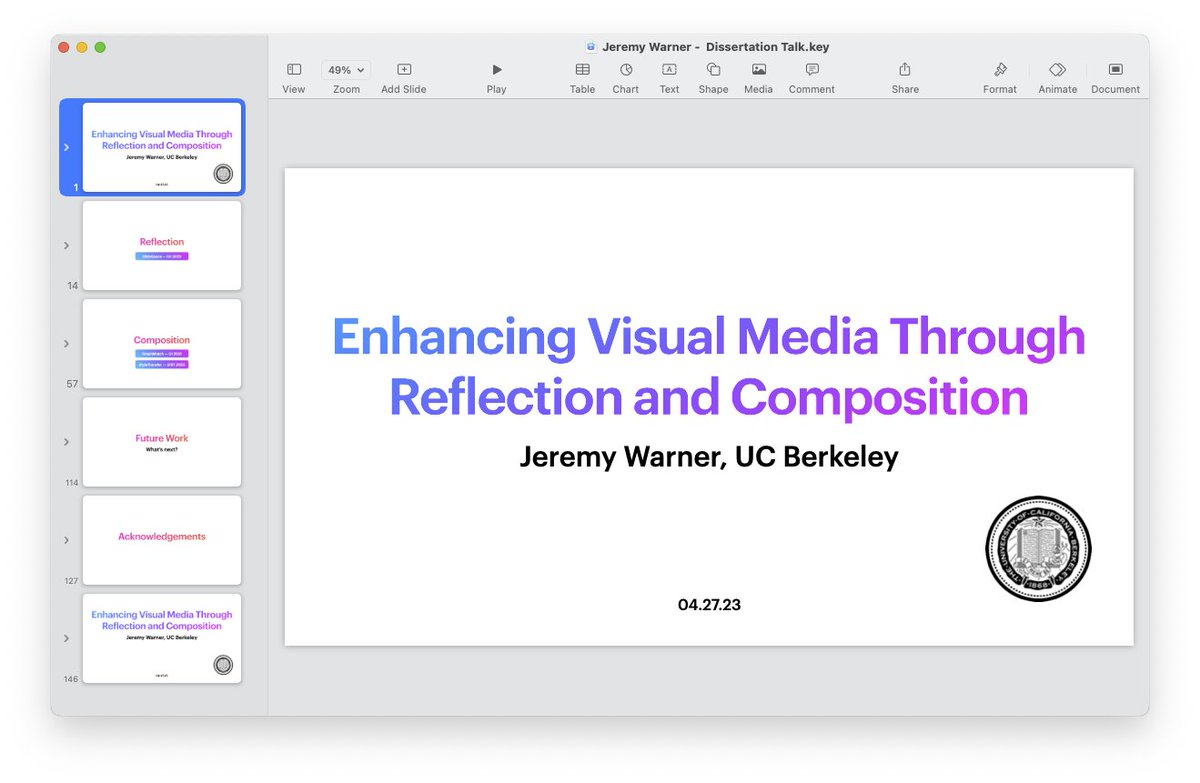Add a Comment to the slide
Screen dimensions: 1200x783
click(812, 78)
